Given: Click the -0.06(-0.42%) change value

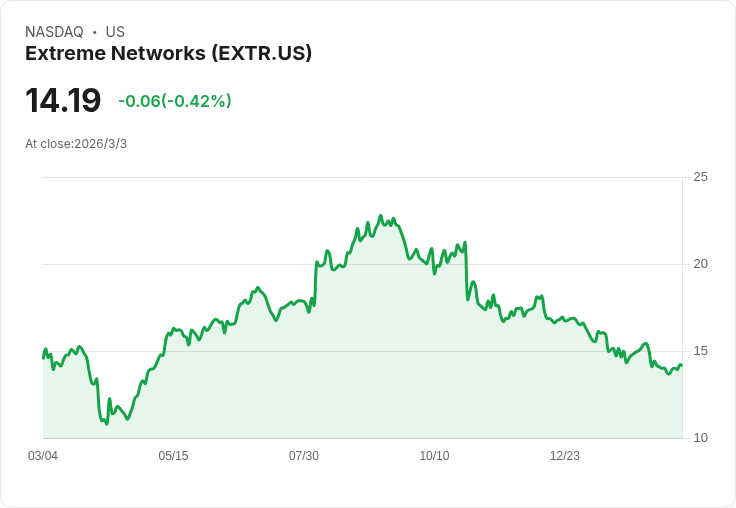Looking at the screenshot, I should 175,101.
